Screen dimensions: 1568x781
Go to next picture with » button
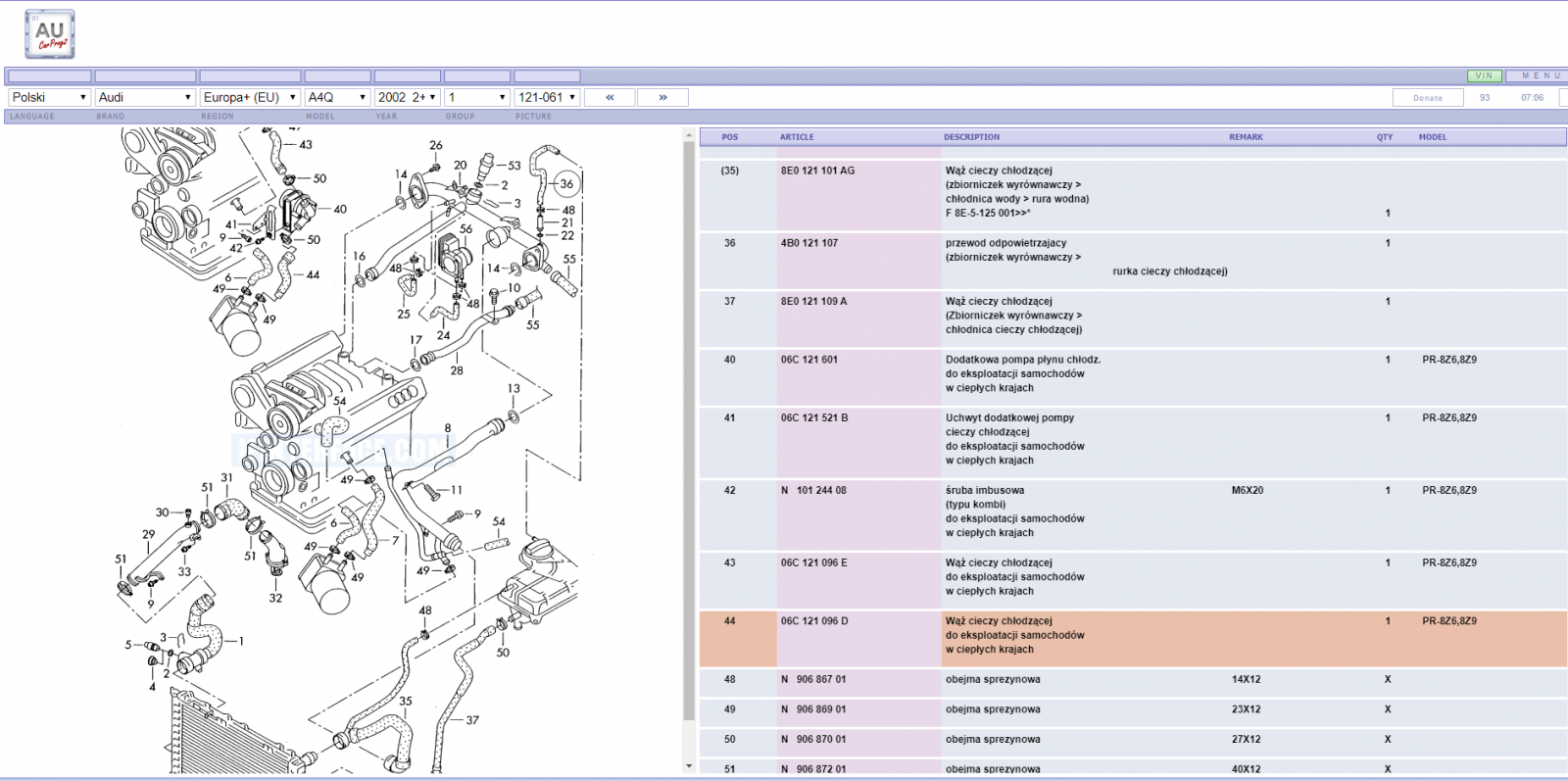[662, 97]
